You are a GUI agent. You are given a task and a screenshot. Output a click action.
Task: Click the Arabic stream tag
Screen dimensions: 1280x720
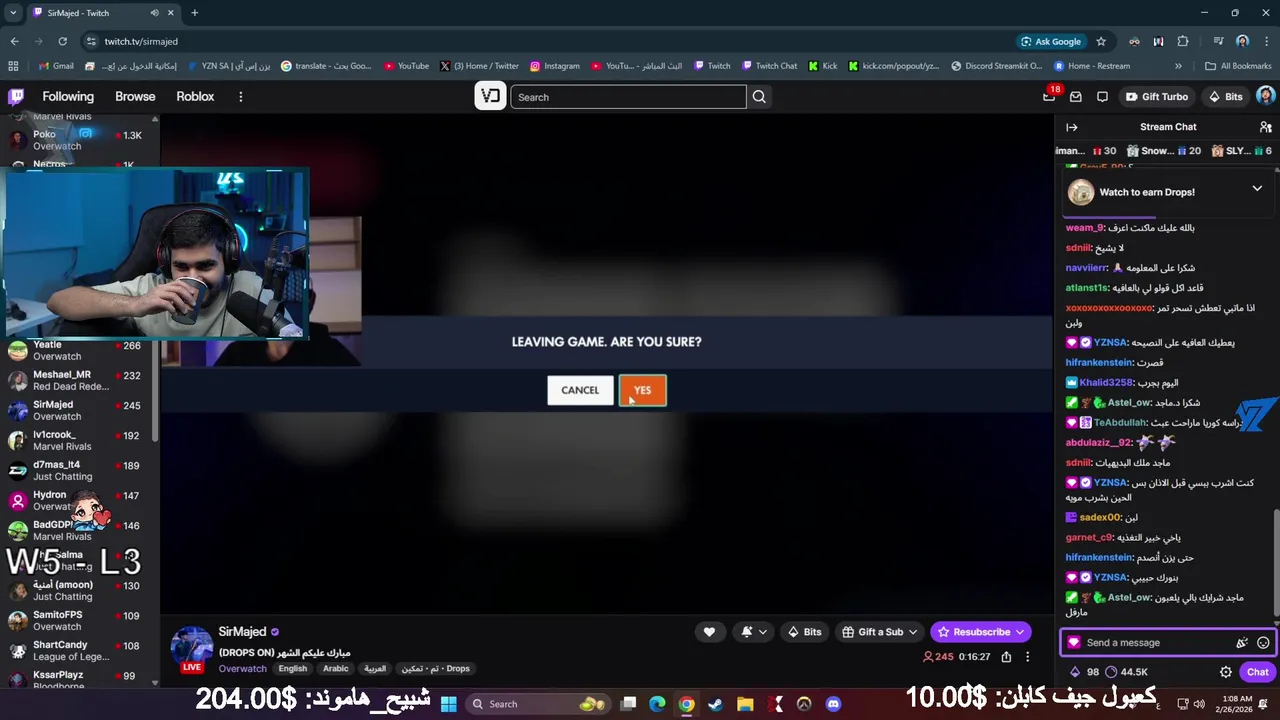(x=336, y=669)
